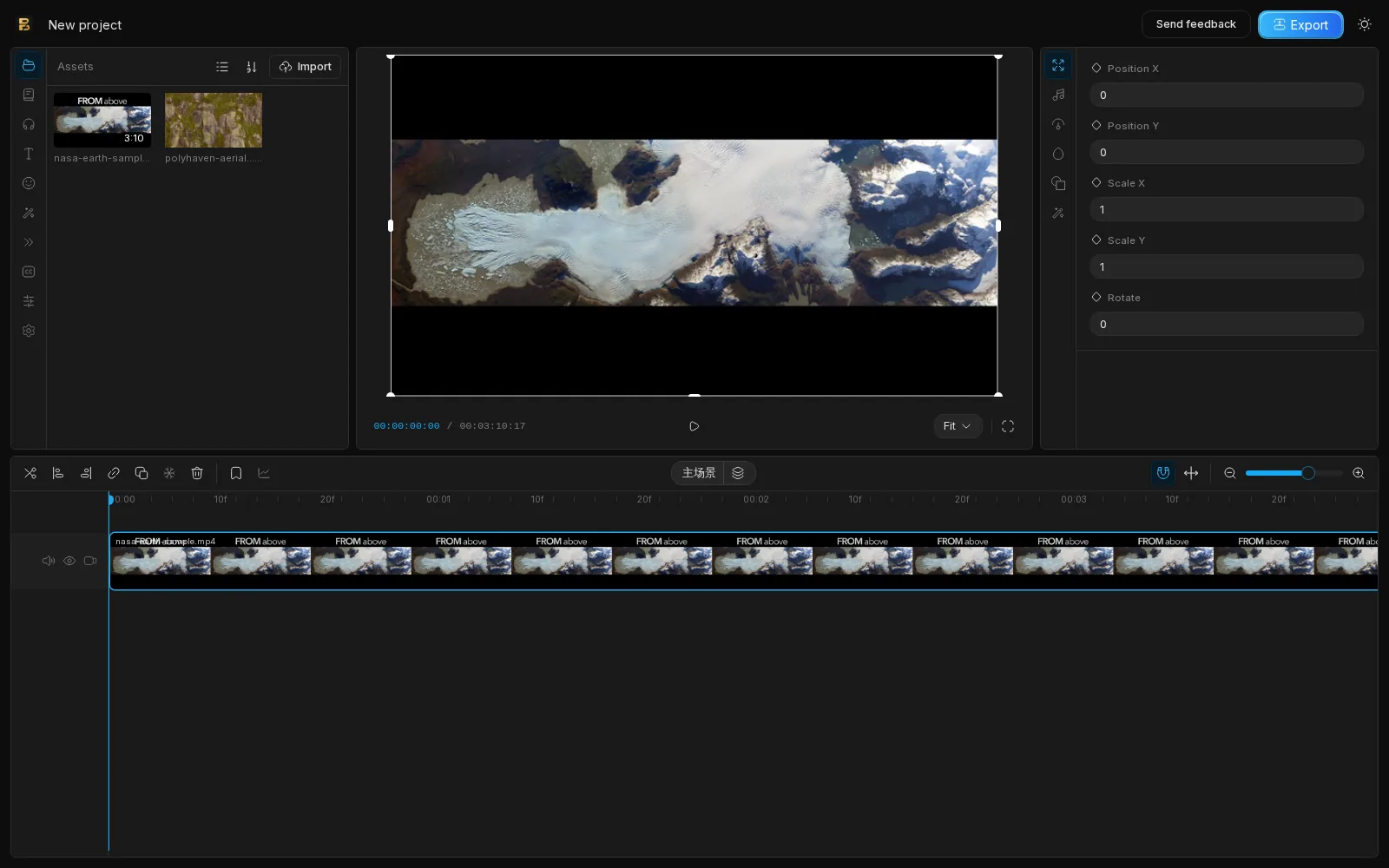1389x868 pixels.
Task: Open the effects magic wand sidebar panel
Action: click(29, 213)
